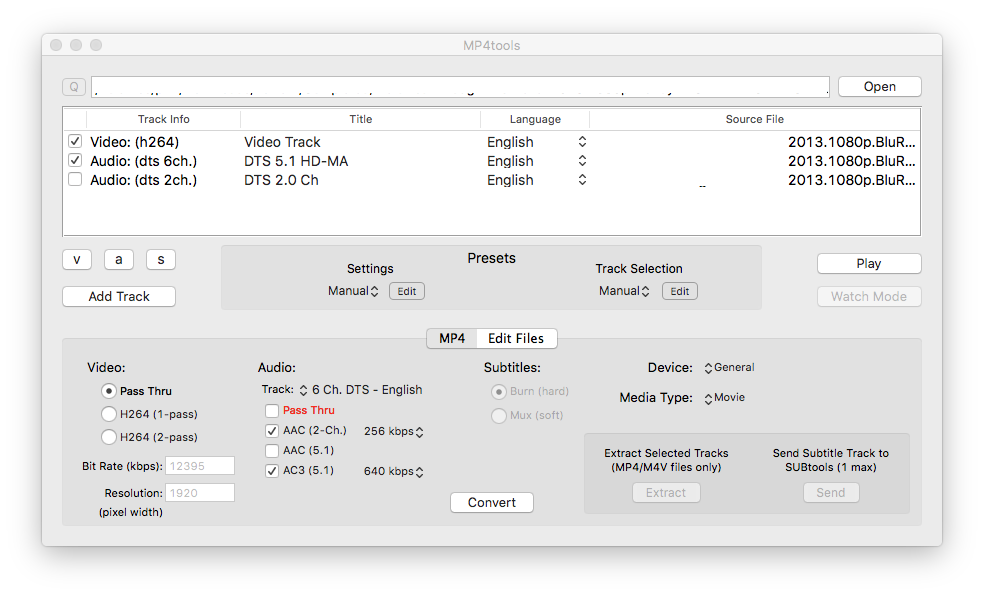This screenshot has height=596, width=984.
Task: Click Edit next to Track Selection preset
Action: point(680,291)
